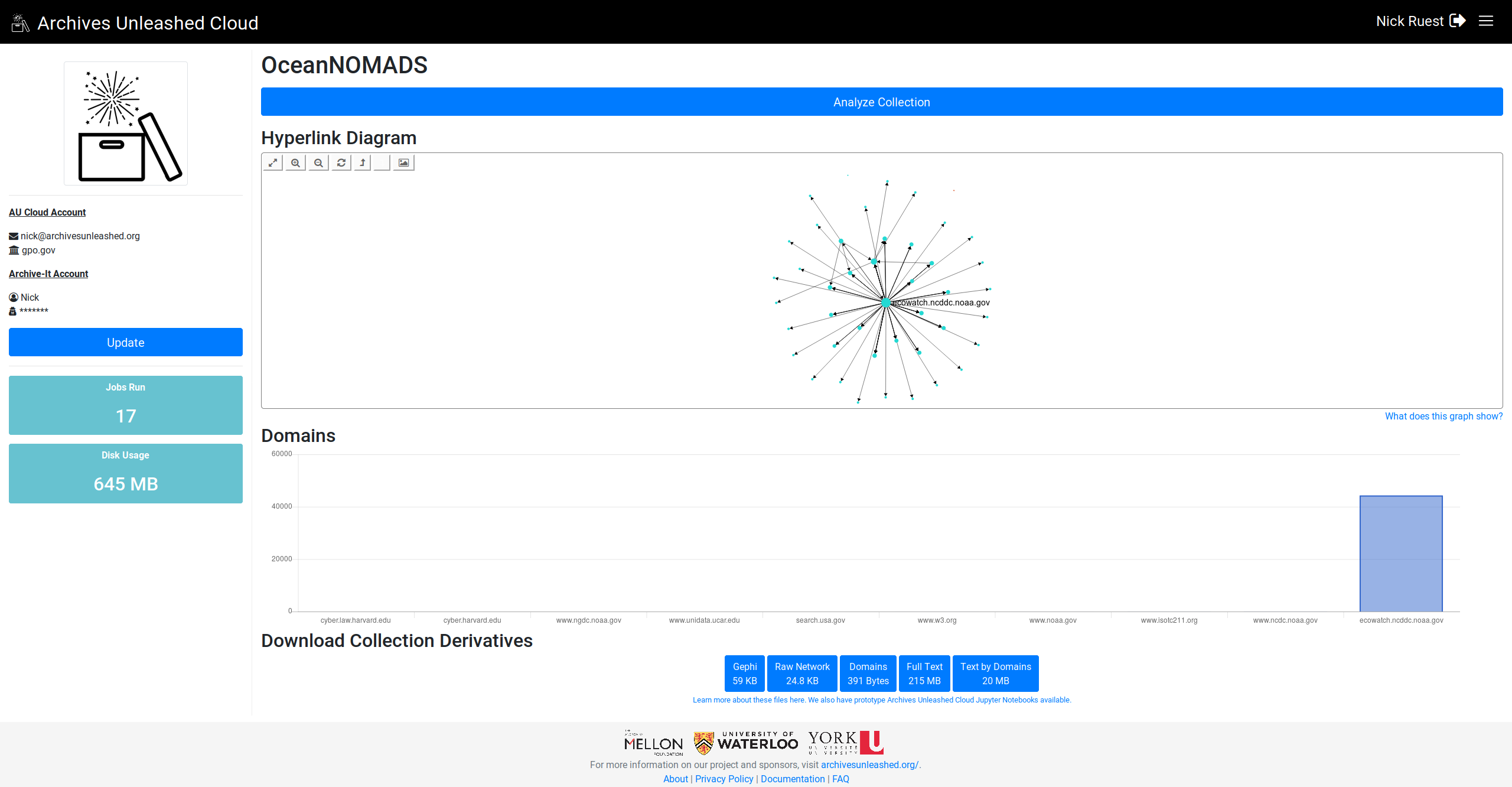The height and width of the screenshot is (787, 1512).
Task: Click the cyber.law.harvard.edu axis label
Action: [356, 620]
